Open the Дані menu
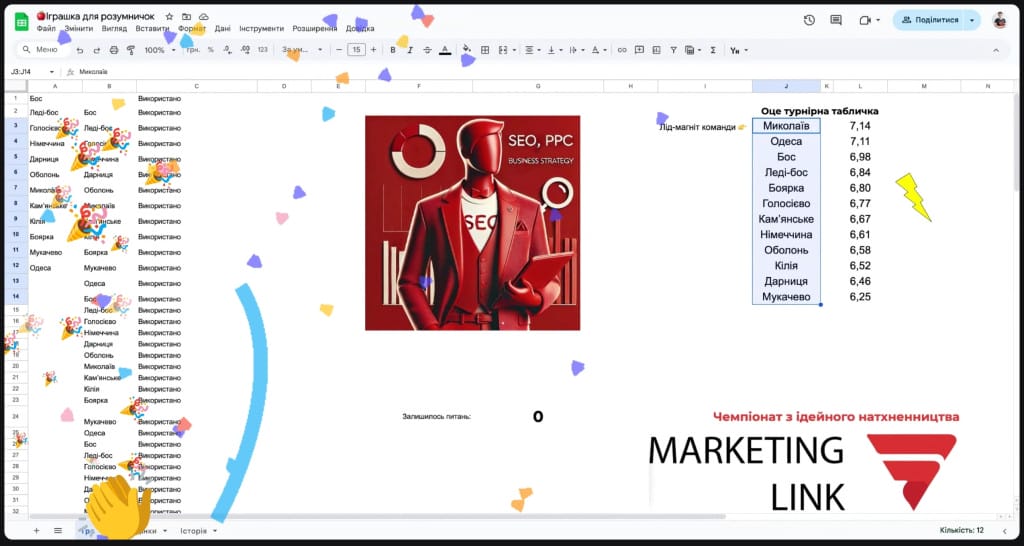 point(222,29)
